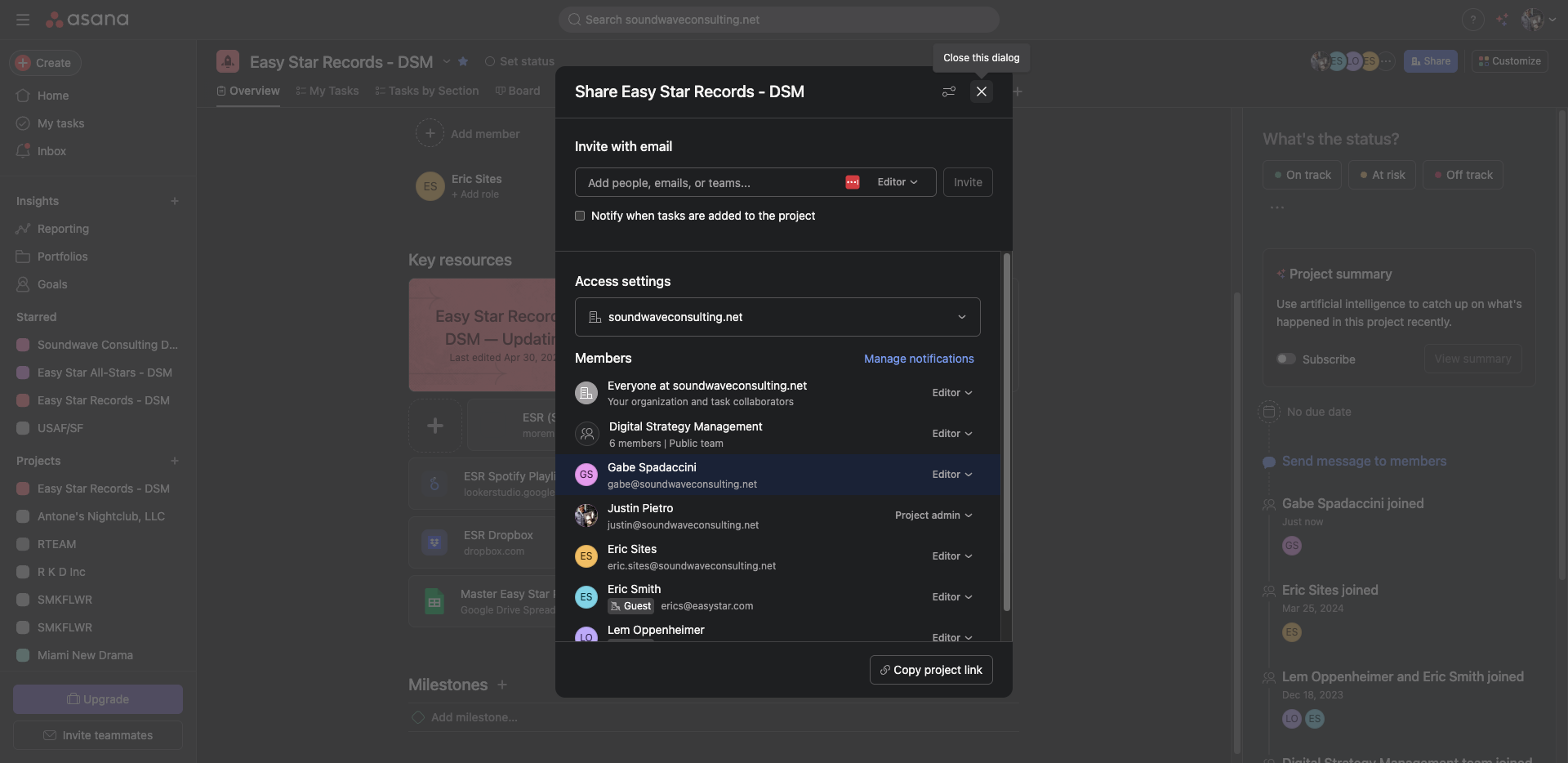Screen dimensions: 1568x763
Task: Star the Easy Star Records project title
Action: (463, 61)
